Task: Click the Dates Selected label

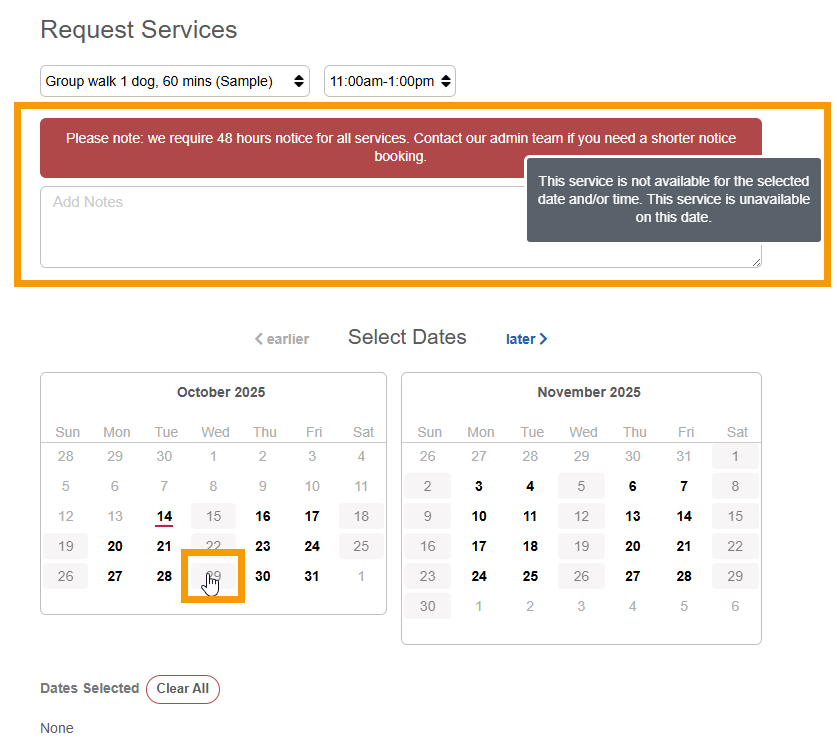Action: pos(88,689)
